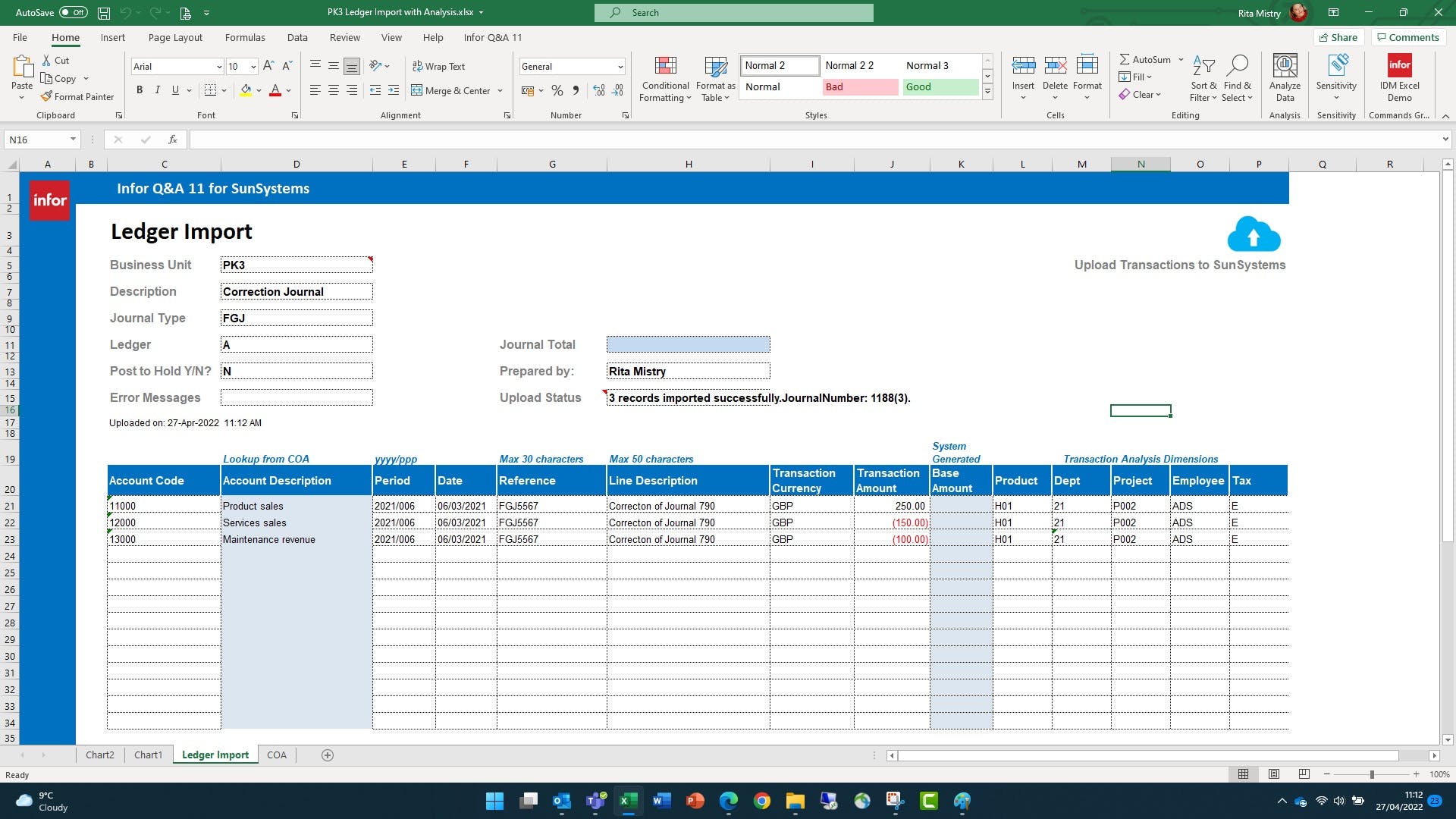Toggle Bold formatting

pyautogui.click(x=140, y=90)
